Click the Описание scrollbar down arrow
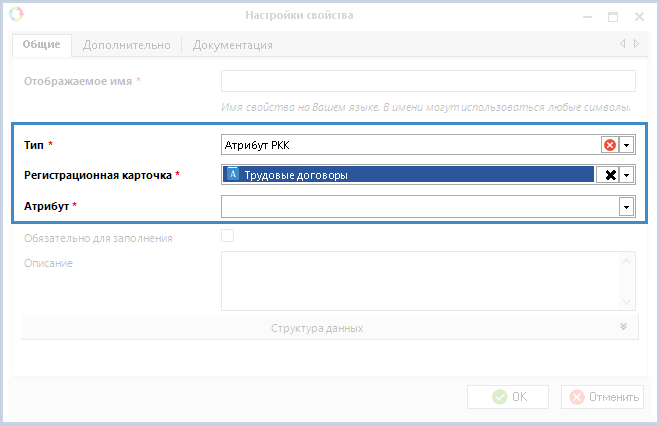660x425 pixels. point(628,302)
